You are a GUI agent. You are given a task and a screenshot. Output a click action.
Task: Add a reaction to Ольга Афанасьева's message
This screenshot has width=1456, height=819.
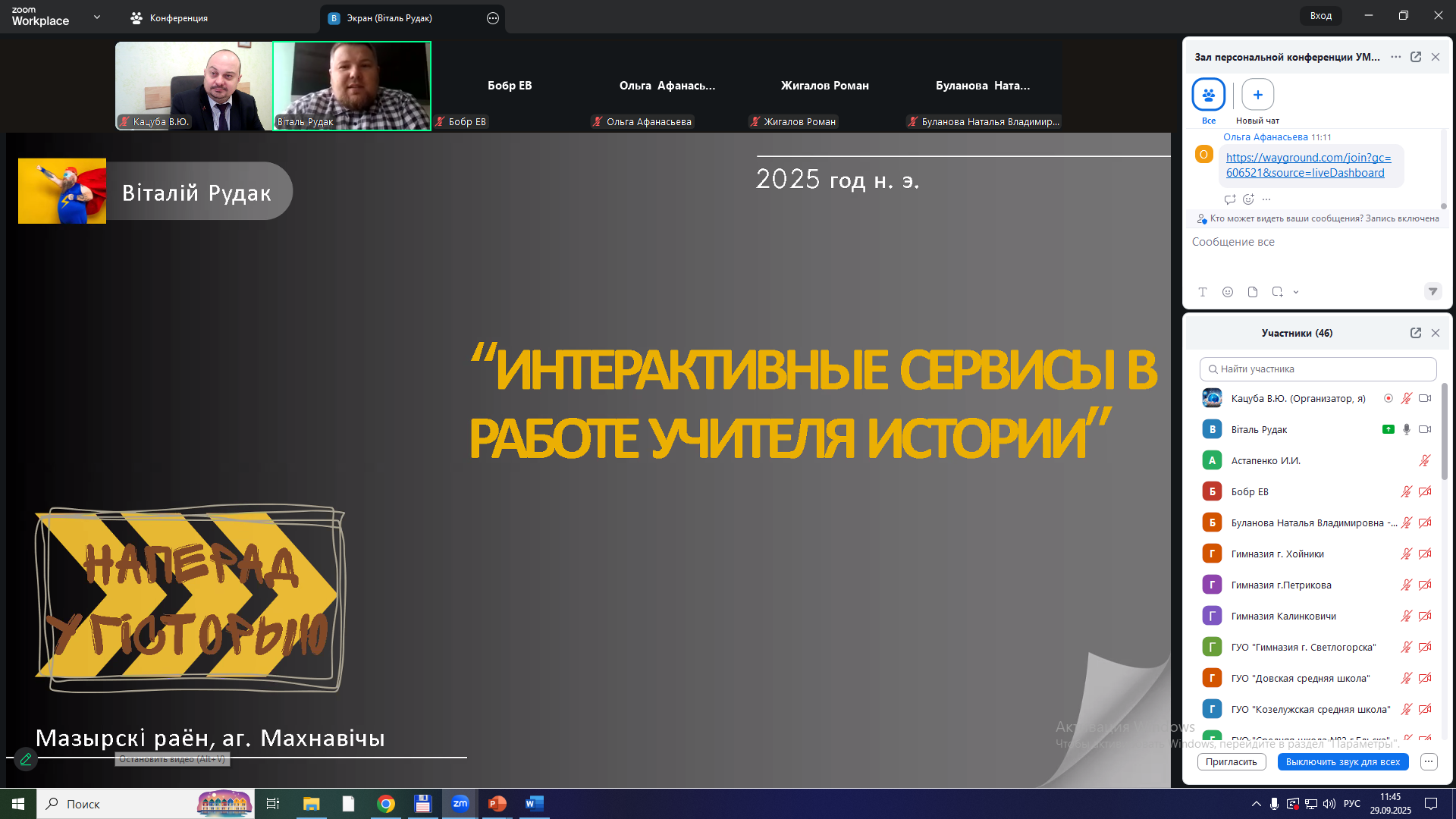(1248, 199)
